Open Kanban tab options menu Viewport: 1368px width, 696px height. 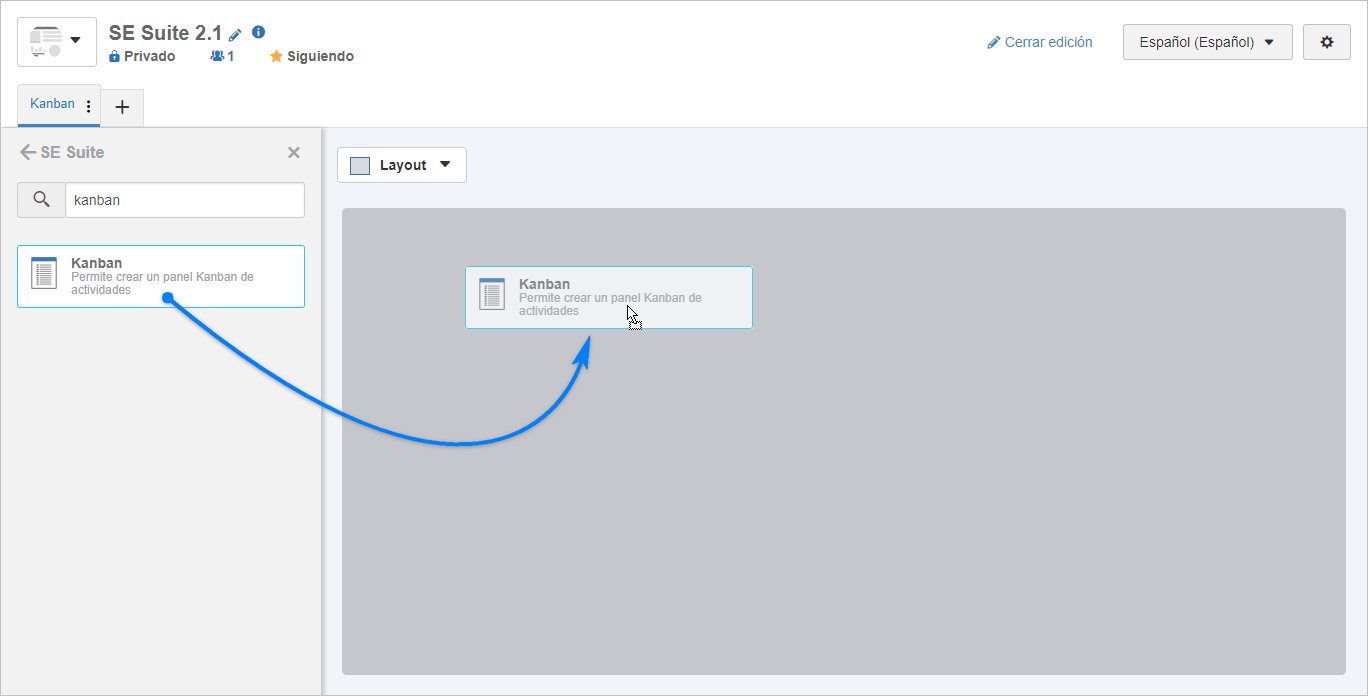point(89,106)
